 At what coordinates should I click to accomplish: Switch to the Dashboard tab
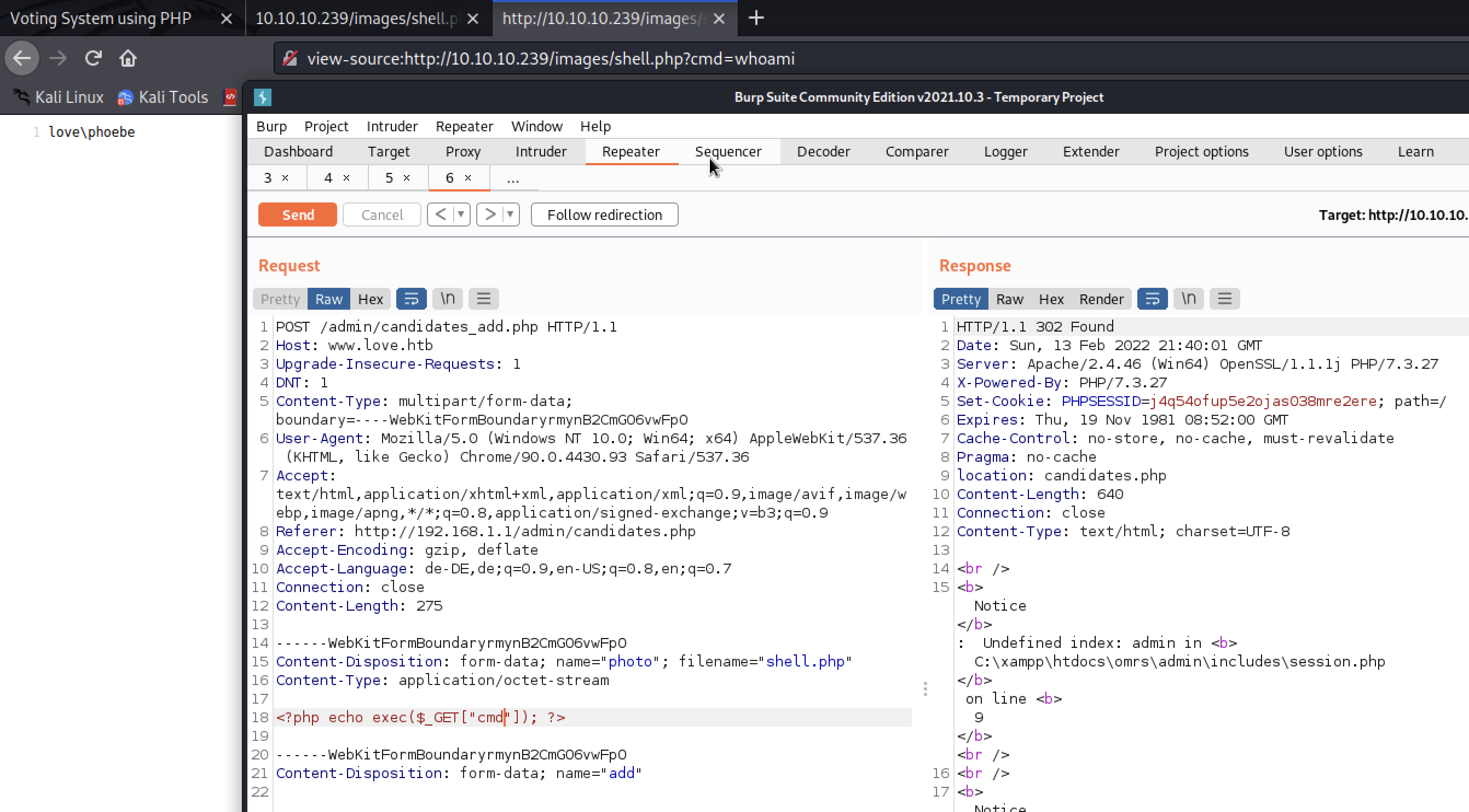298,152
